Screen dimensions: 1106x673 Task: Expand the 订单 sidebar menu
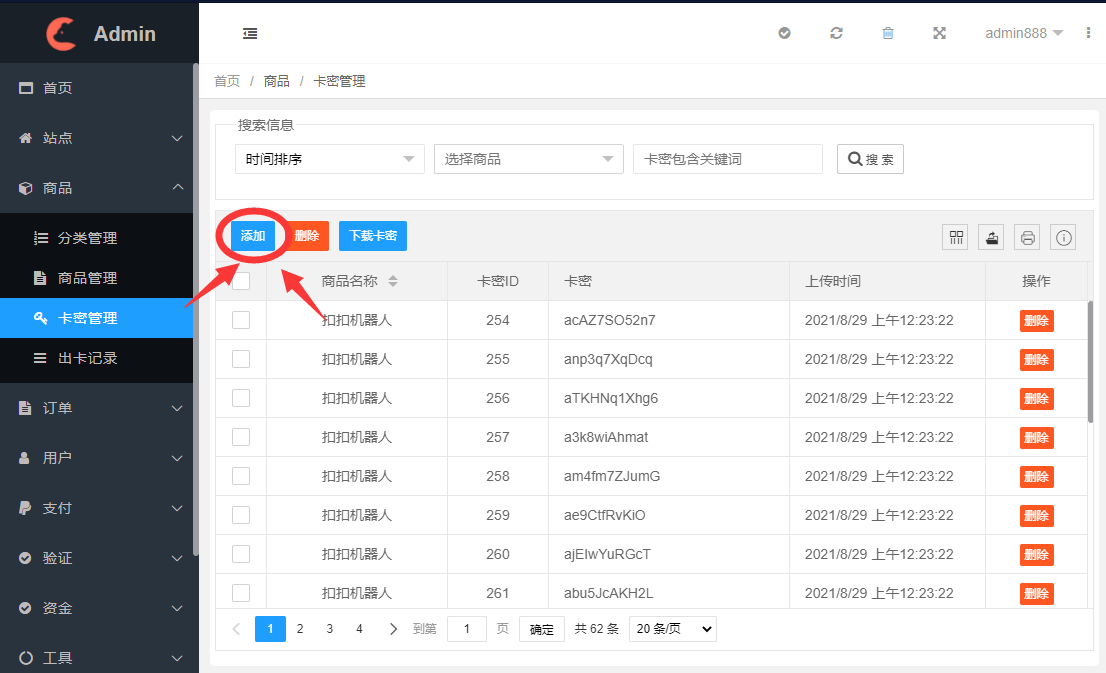pyautogui.click(x=97, y=408)
